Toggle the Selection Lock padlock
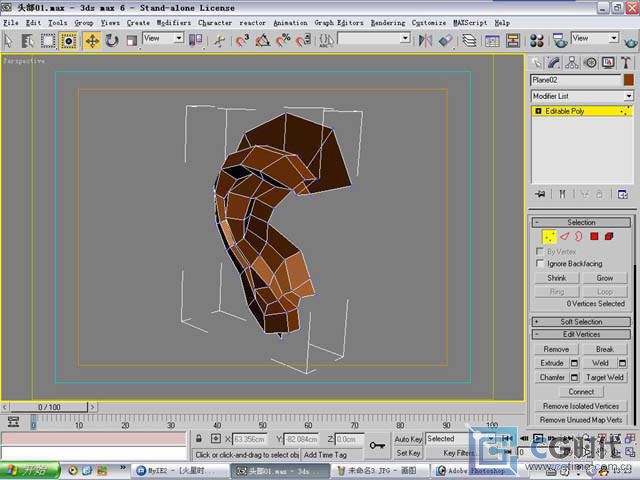Image resolution: width=640 pixels, height=480 pixels. [199, 439]
